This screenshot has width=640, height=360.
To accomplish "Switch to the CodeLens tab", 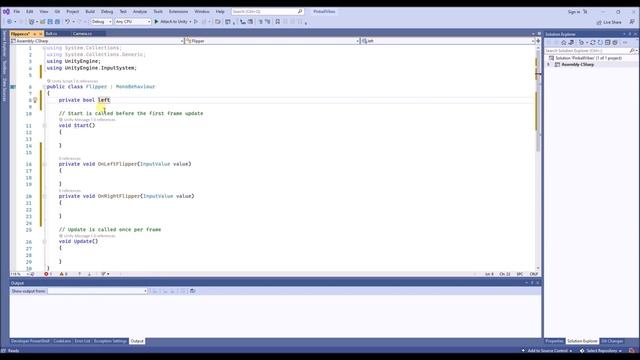I will pyautogui.click(x=62, y=341).
